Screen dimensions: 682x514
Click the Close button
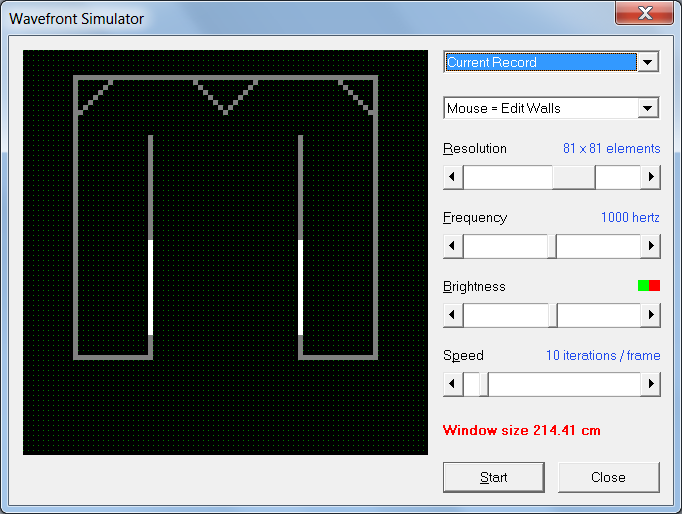tap(608, 477)
